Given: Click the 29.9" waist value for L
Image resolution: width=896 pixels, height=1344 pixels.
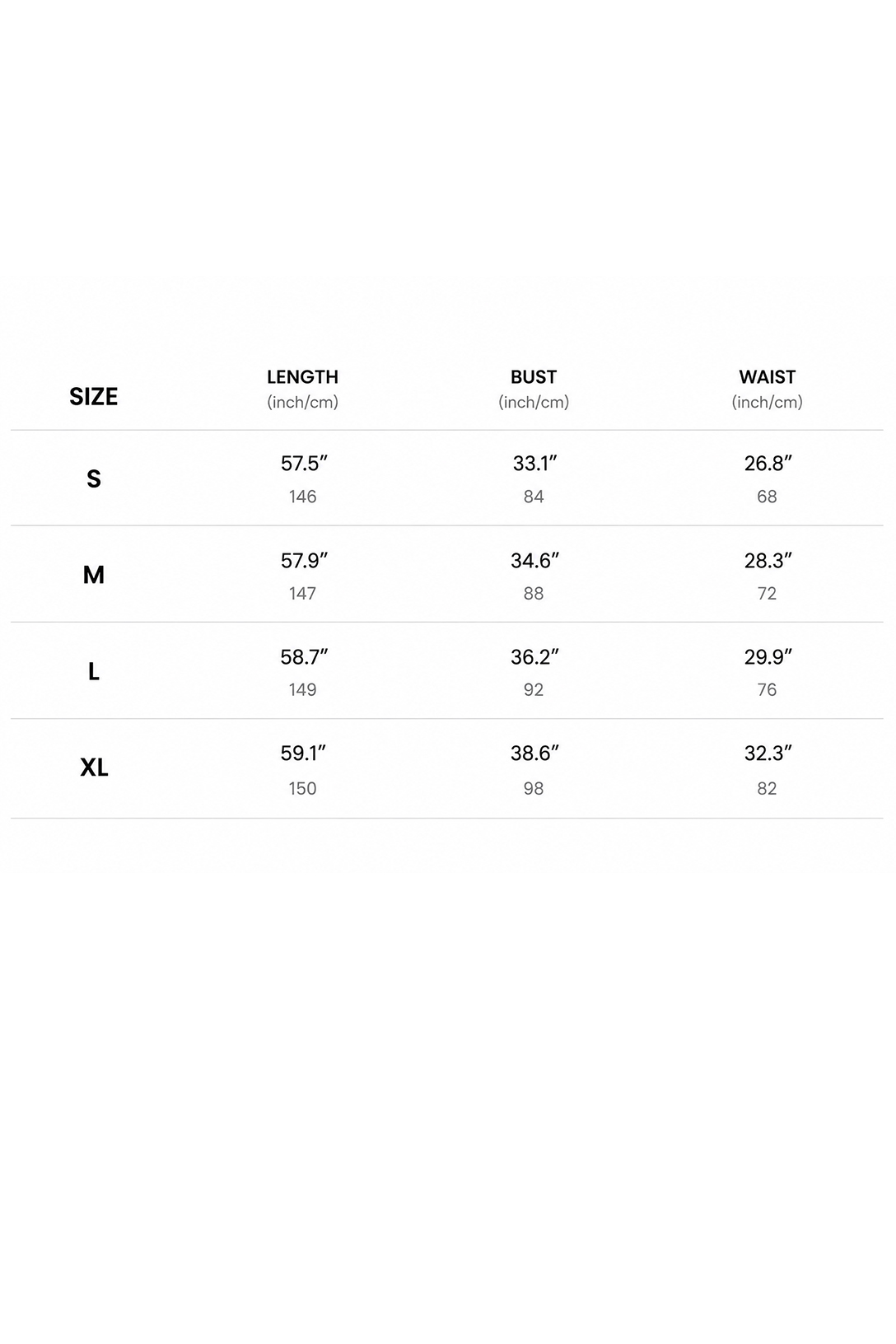Looking at the screenshot, I should [x=768, y=656].
